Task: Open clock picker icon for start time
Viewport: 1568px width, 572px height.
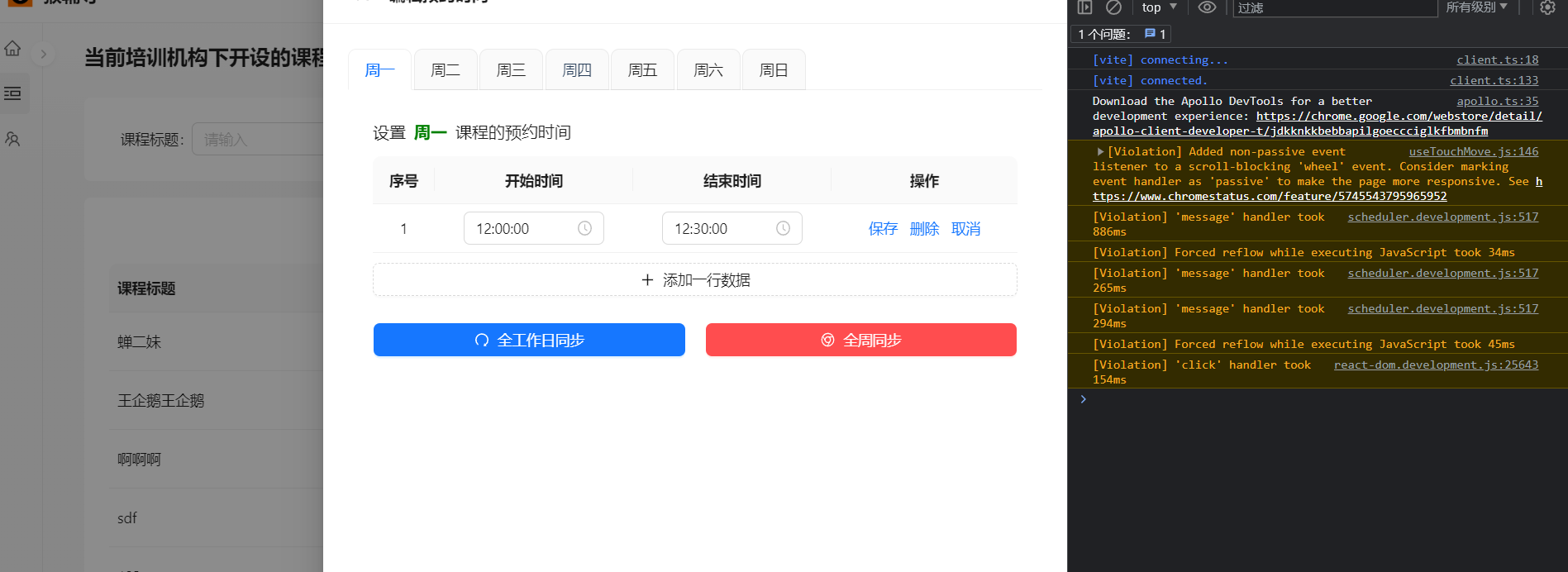Action: (x=584, y=228)
